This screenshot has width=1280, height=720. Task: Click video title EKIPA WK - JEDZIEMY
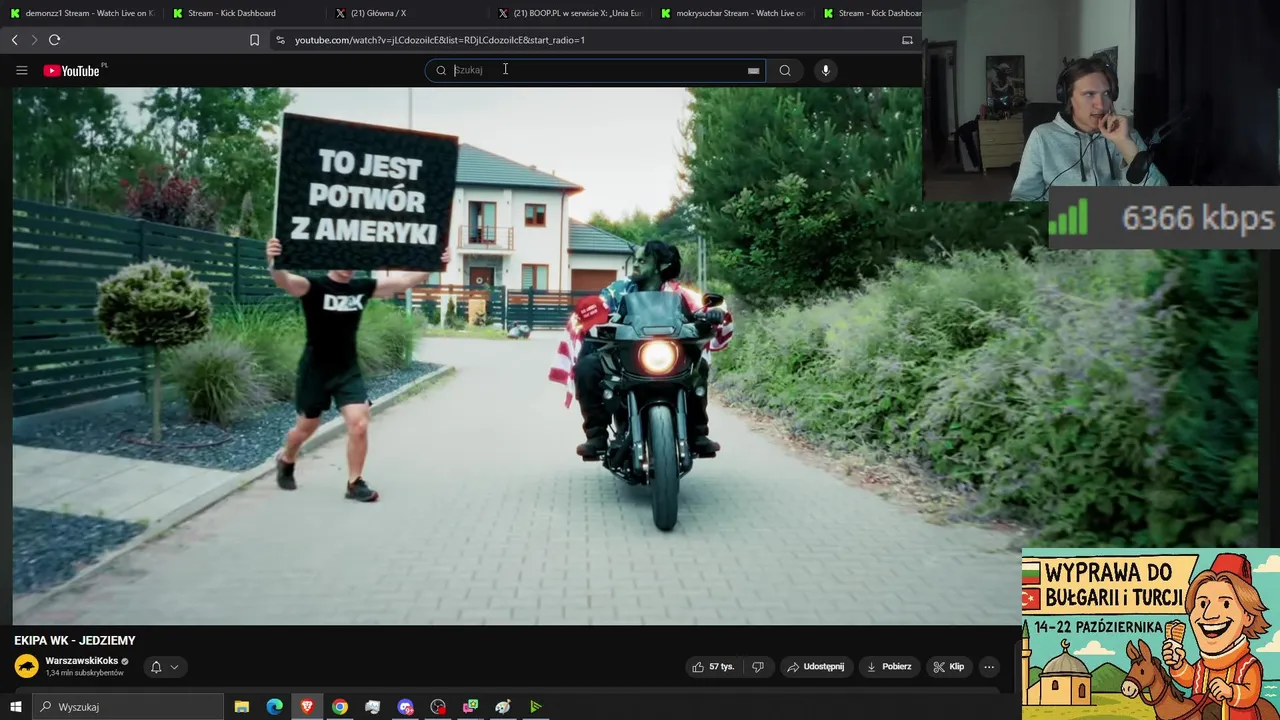(x=75, y=641)
